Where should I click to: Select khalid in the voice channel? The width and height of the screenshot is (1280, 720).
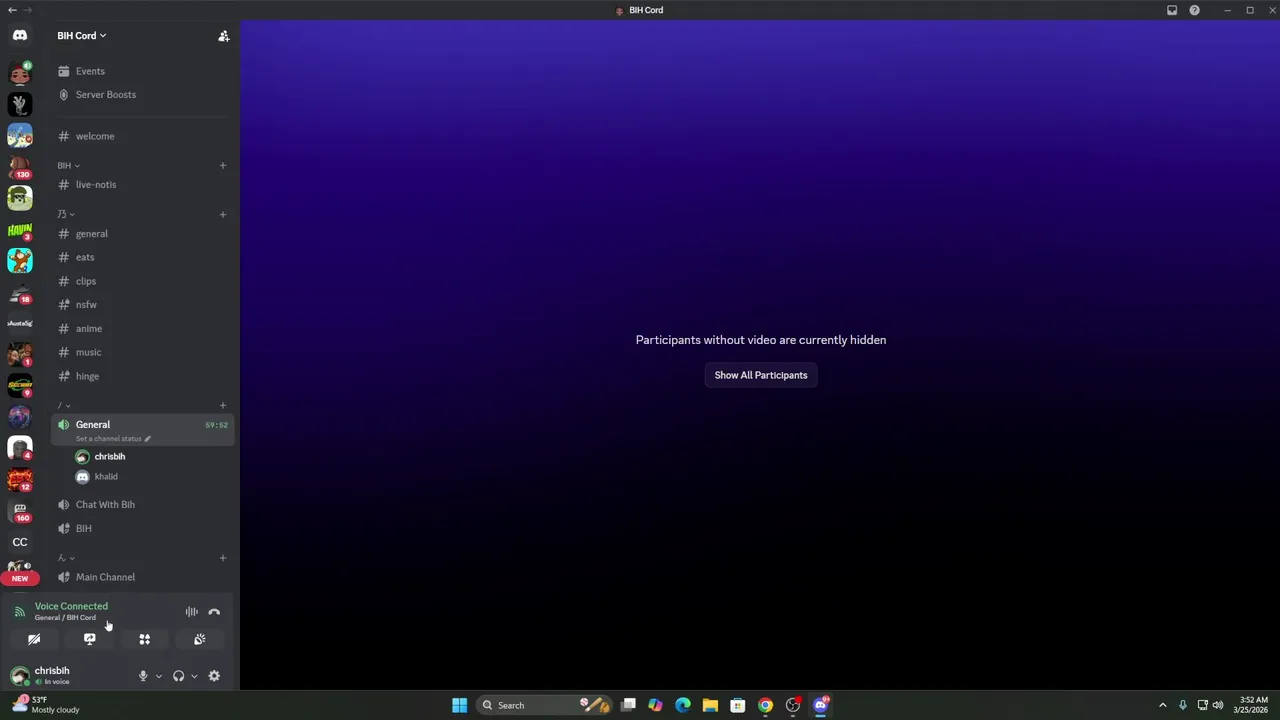coord(152,476)
